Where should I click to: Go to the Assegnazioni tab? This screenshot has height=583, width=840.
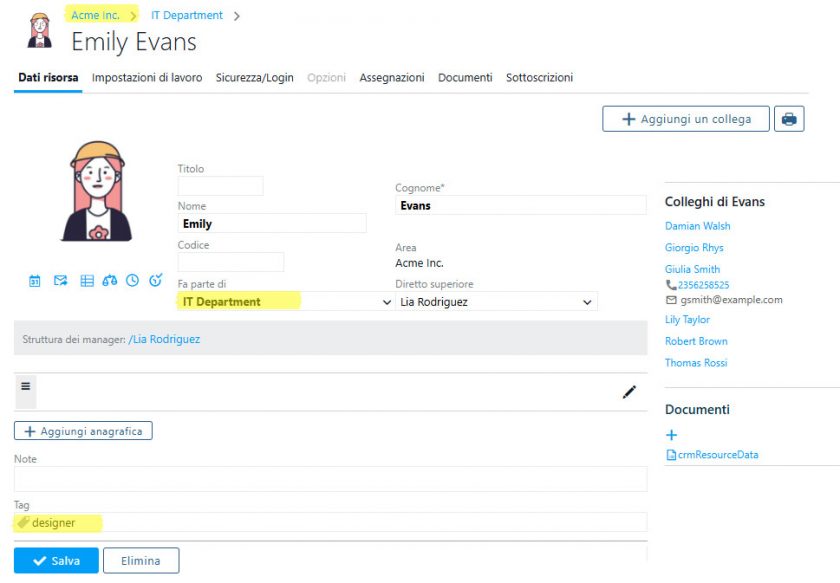392,78
